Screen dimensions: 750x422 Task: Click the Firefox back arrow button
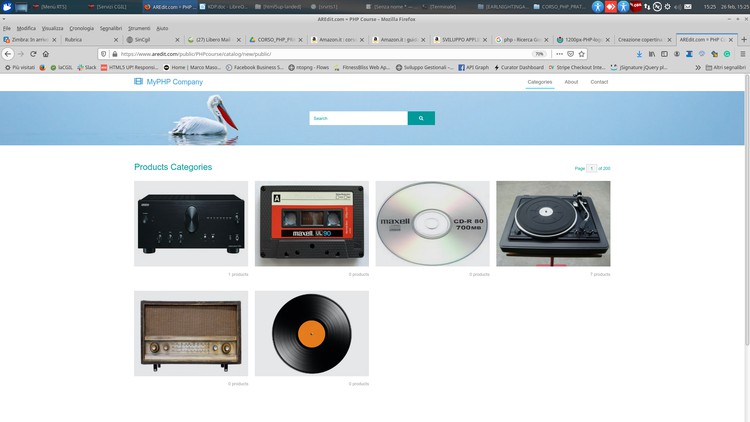click(8, 54)
